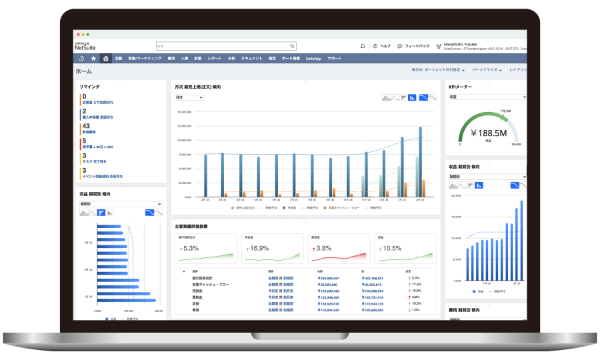Screen dimensions: 600x360
Task: Toggle orange-dot cash flow legend series
Action: pyautogui.click(x=342, y=208)
